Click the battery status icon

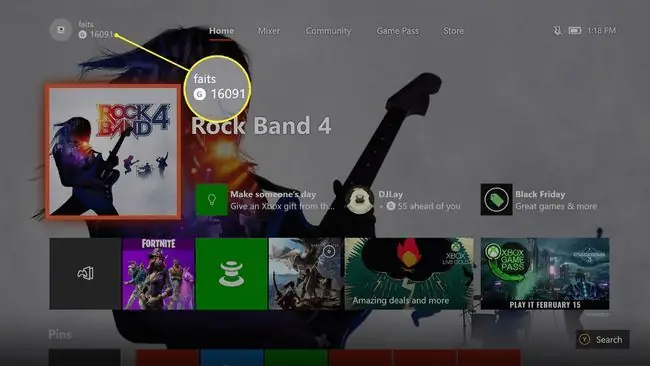tap(575, 31)
